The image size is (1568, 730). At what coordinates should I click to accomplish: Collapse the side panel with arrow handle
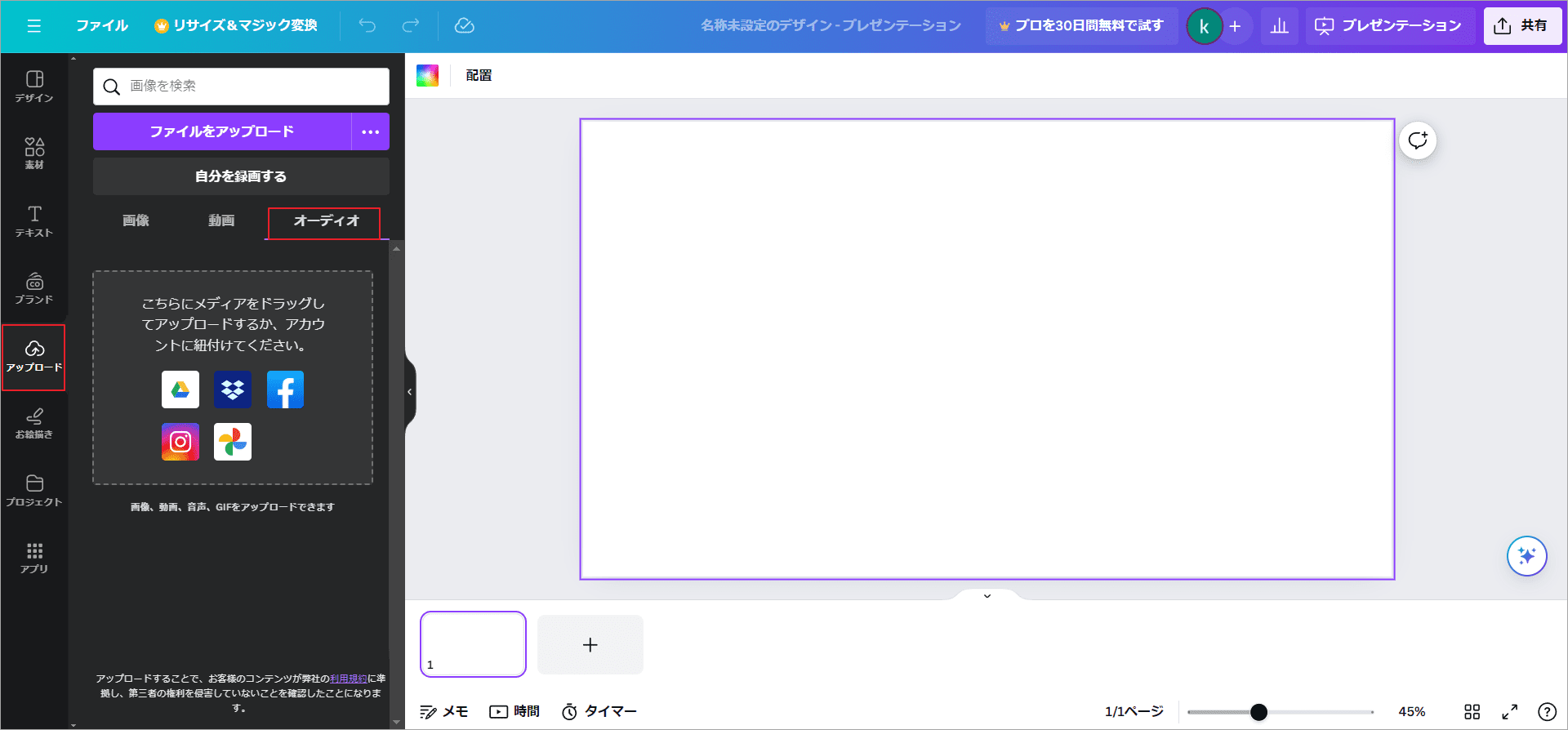point(410,392)
